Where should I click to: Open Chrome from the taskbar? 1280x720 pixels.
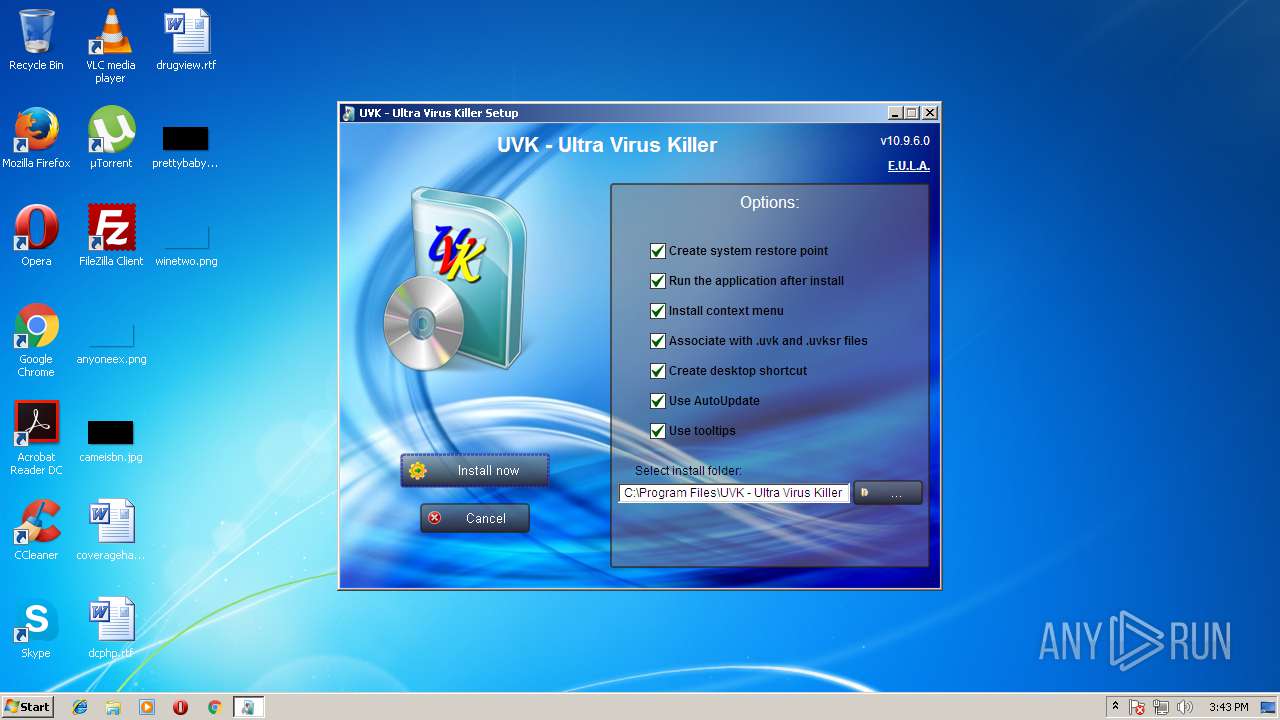tap(214, 707)
